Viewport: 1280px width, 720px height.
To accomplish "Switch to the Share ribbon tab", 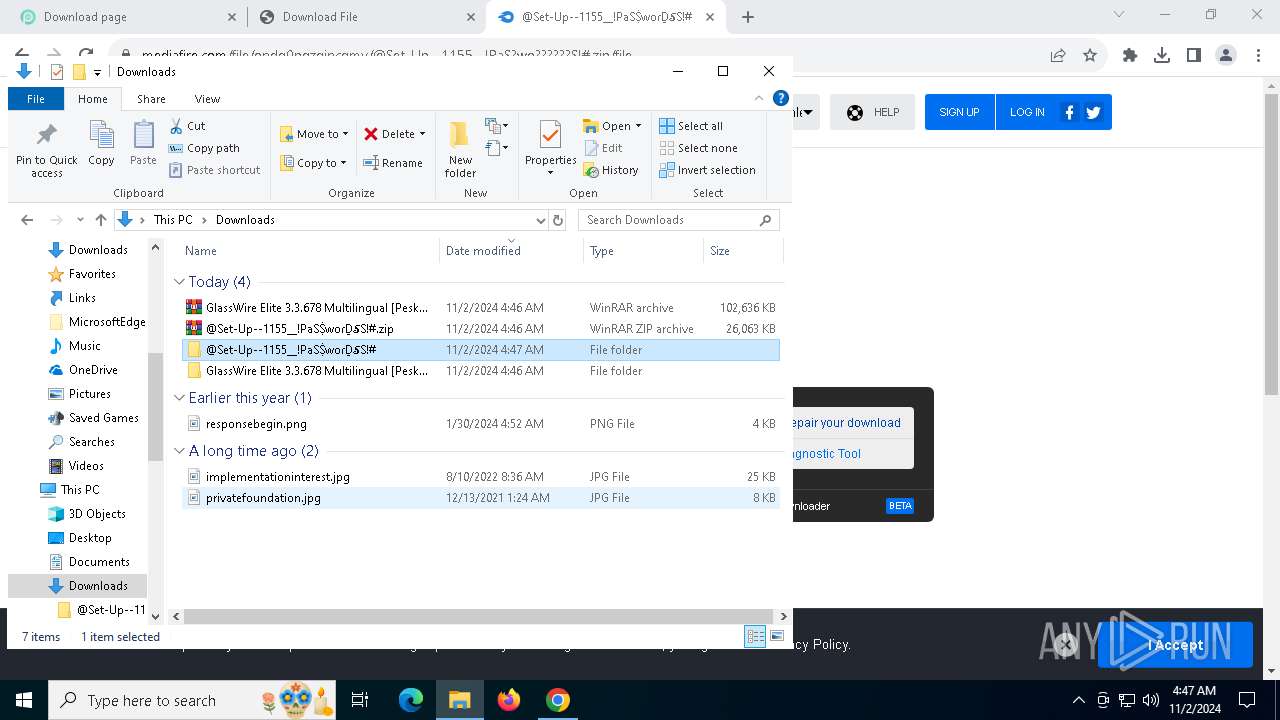I will click(151, 99).
